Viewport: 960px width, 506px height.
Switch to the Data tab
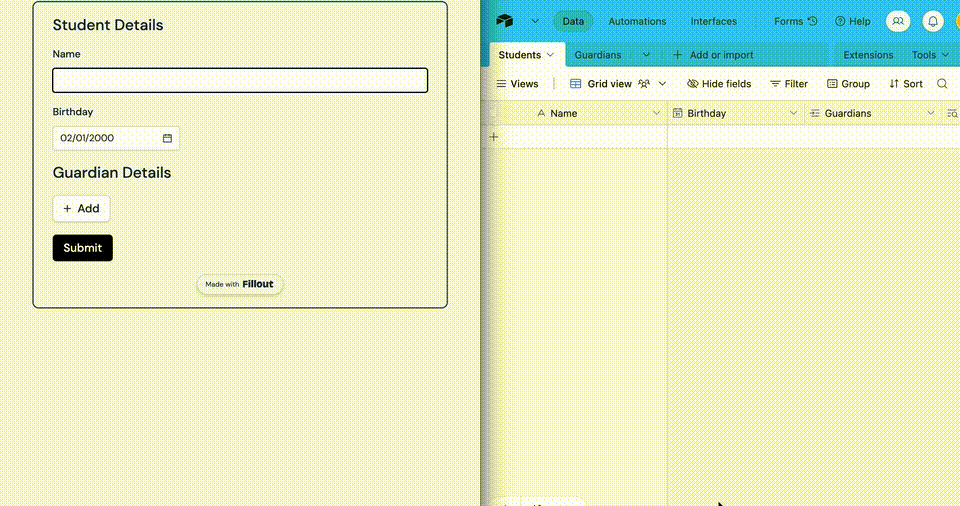[x=573, y=21]
